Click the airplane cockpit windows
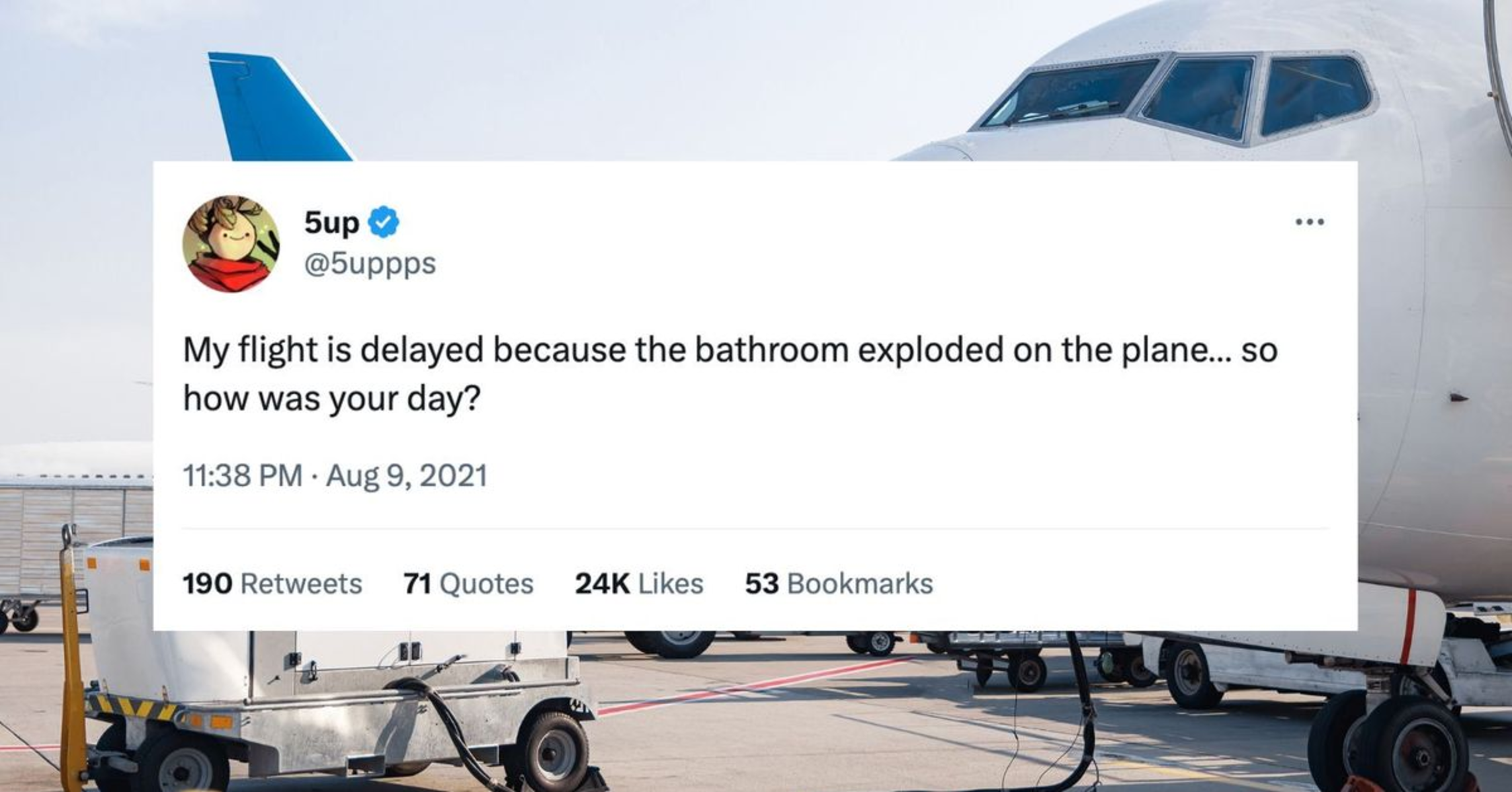The width and height of the screenshot is (1512, 792). [x=1197, y=99]
